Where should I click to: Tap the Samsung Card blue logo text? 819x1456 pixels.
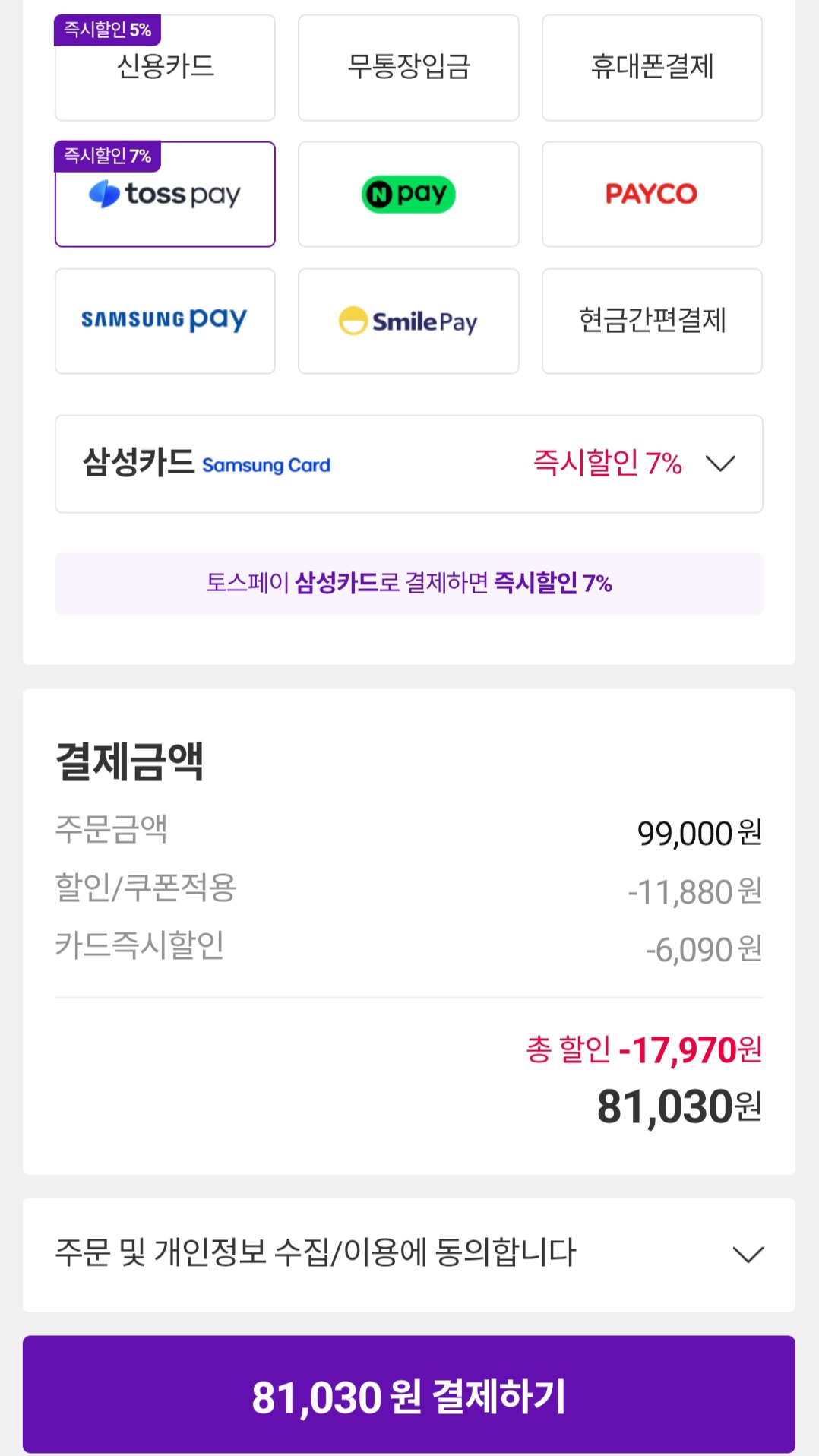(266, 465)
